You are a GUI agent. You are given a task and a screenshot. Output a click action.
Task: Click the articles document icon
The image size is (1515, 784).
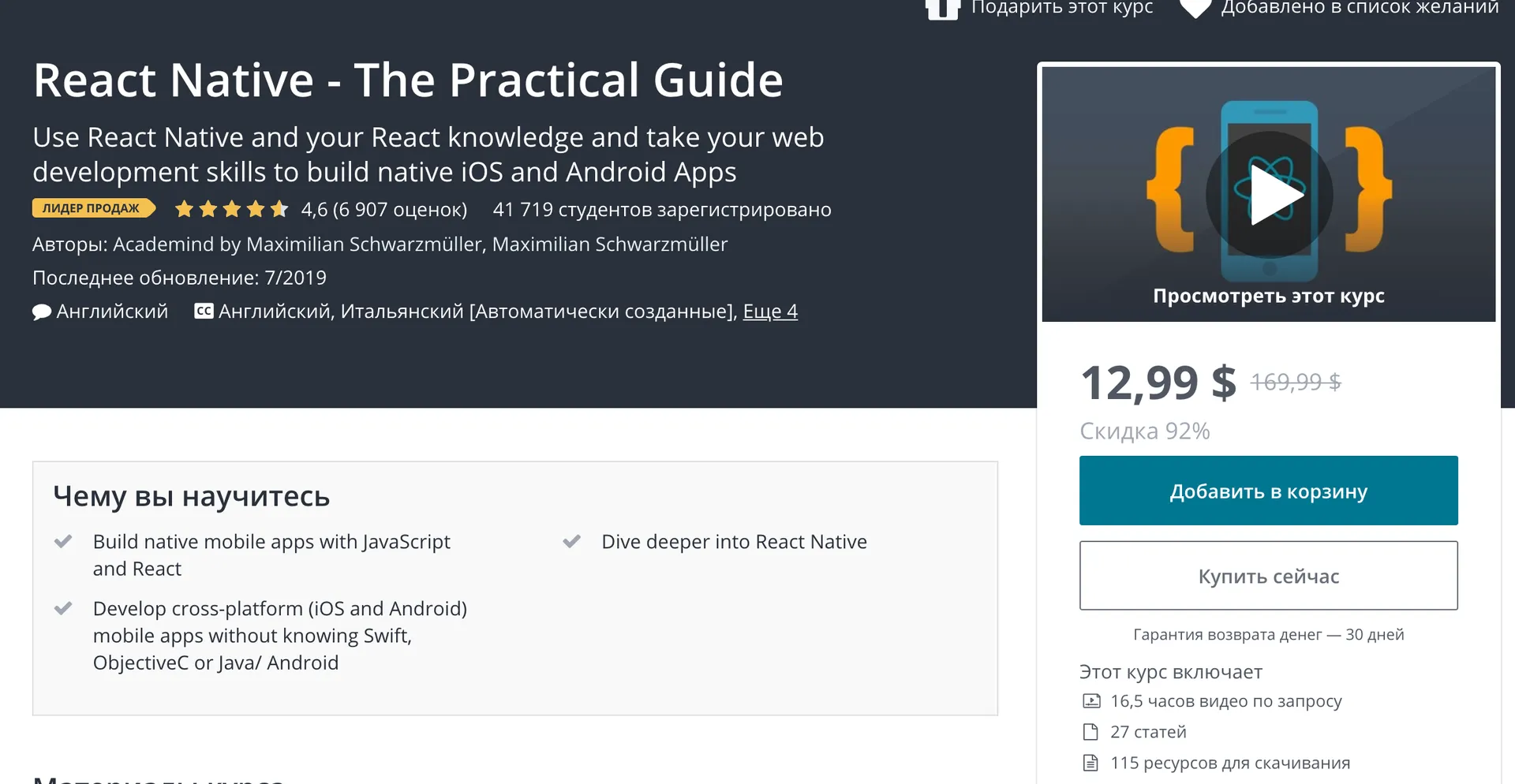tap(1090, 732)
